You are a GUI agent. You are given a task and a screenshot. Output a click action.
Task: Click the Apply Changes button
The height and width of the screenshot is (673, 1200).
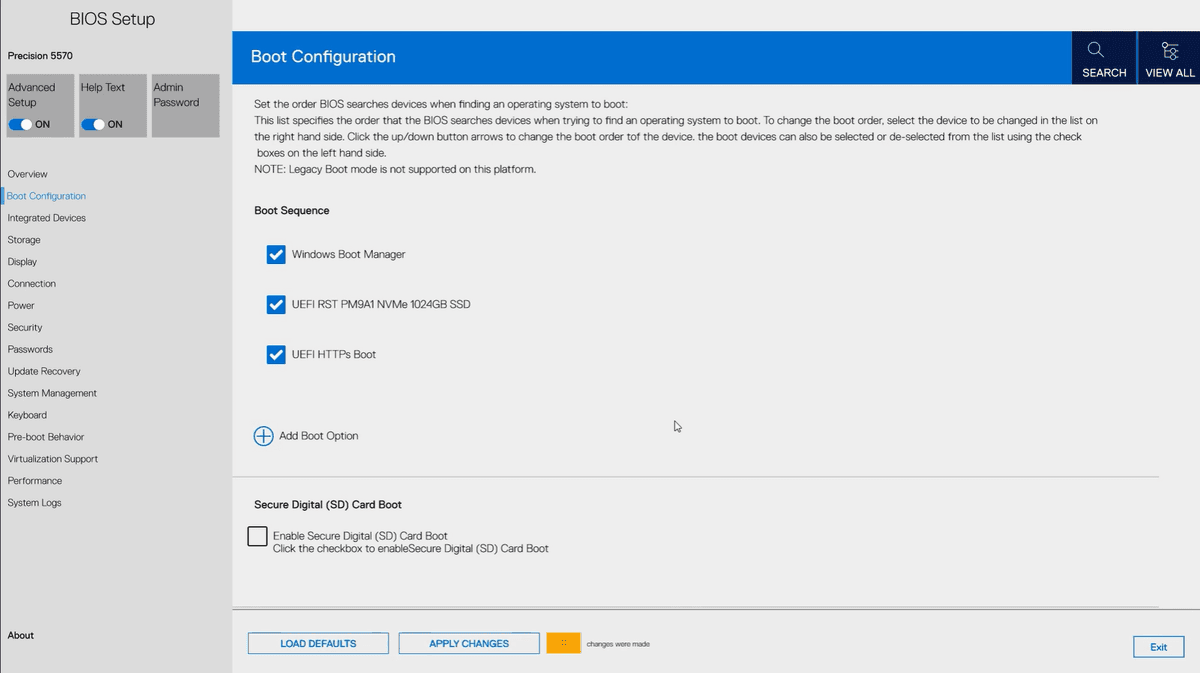pos(469,643)
